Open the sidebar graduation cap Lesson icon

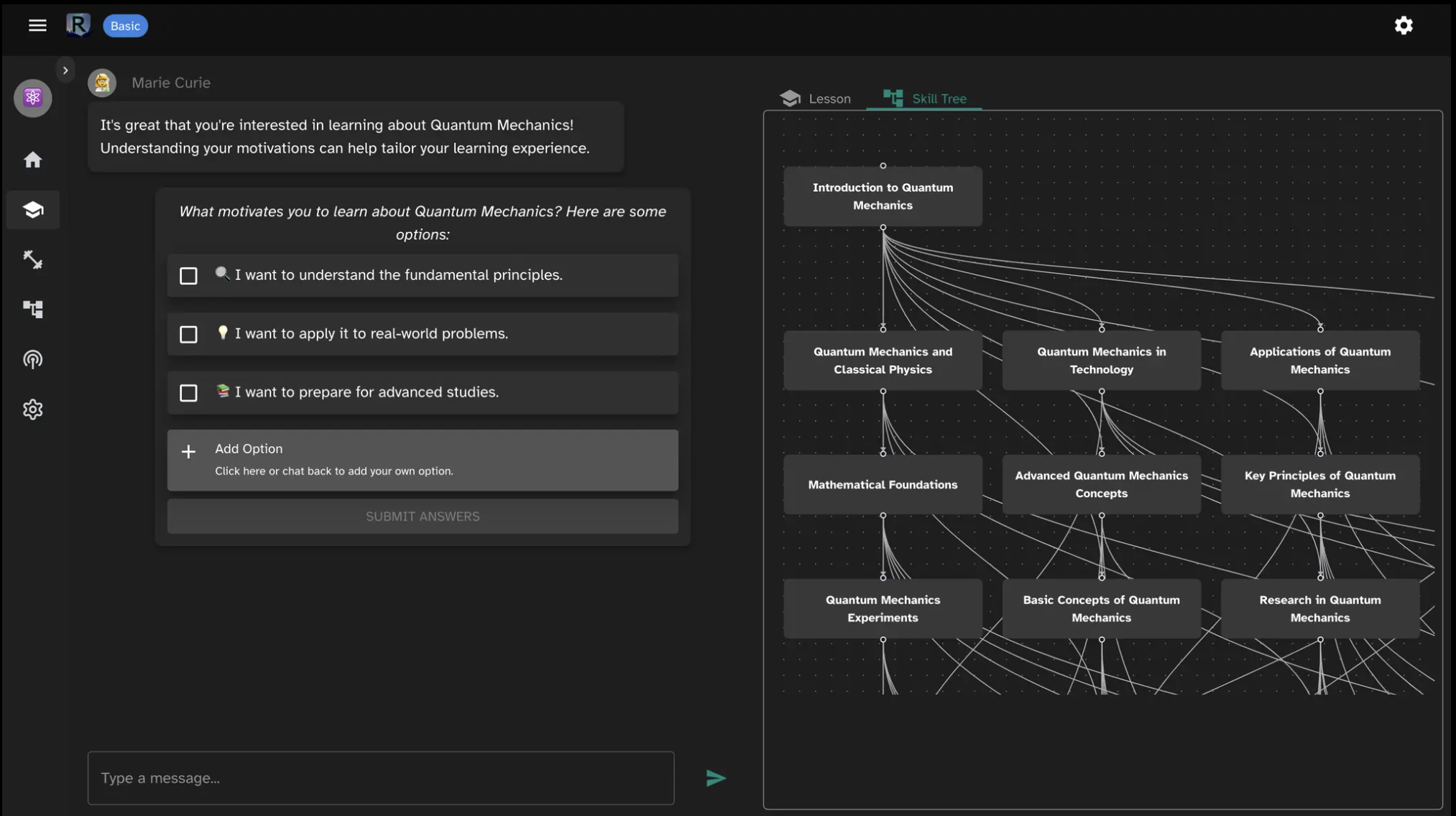33,210
